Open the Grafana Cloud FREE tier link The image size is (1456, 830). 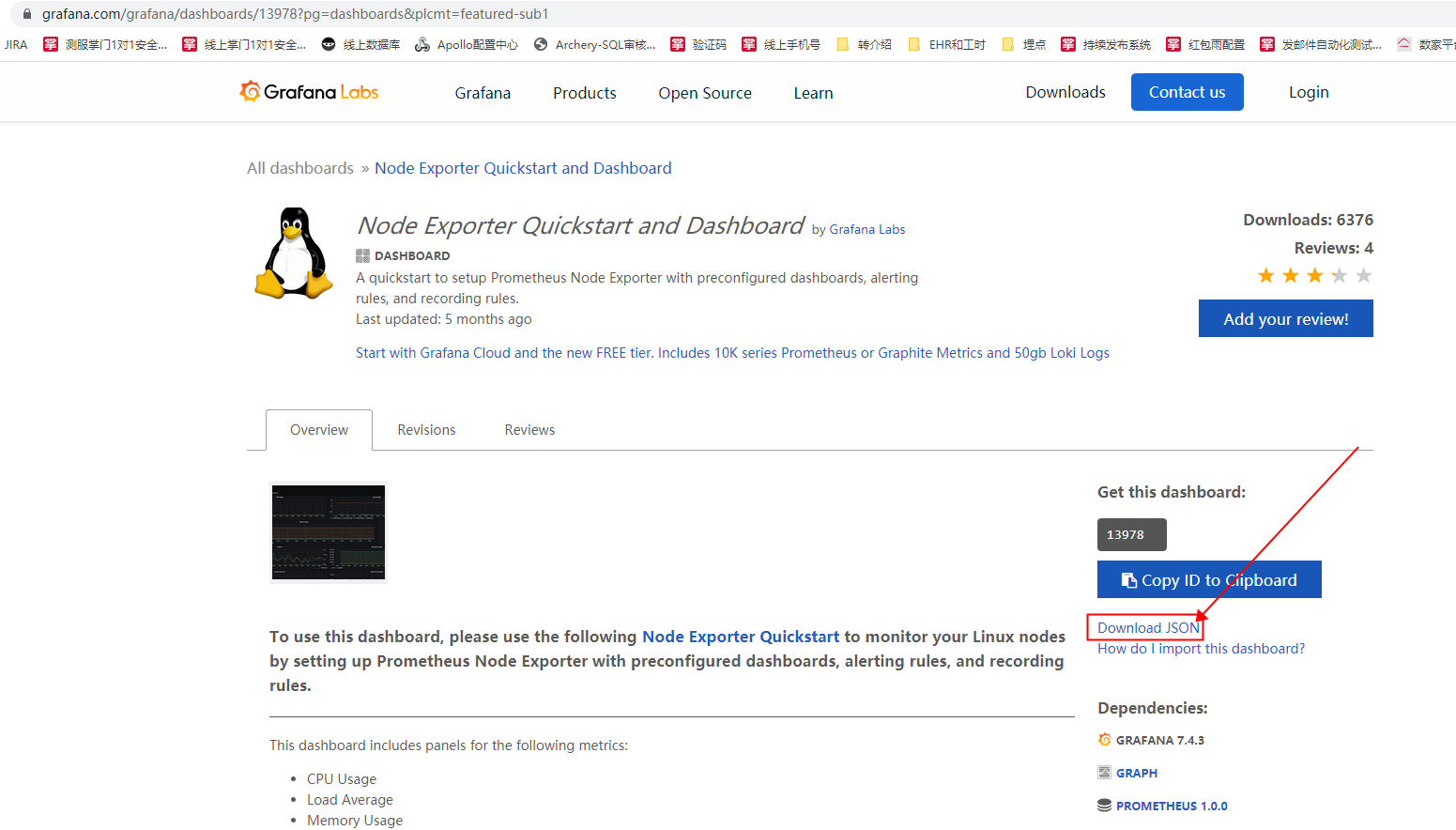732,353
